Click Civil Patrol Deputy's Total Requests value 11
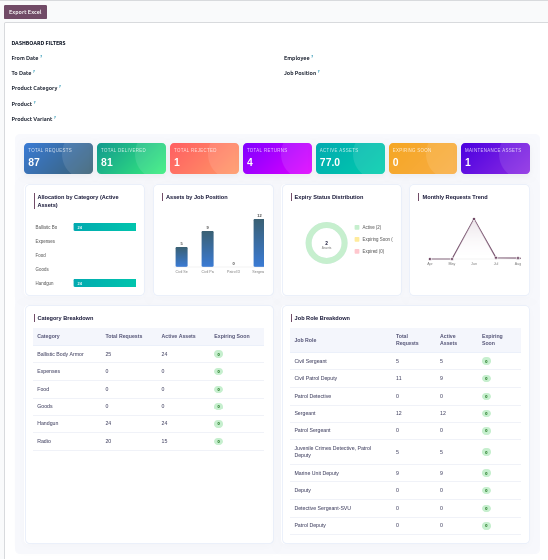Viewport: 548px width, 560px height. 399,378
